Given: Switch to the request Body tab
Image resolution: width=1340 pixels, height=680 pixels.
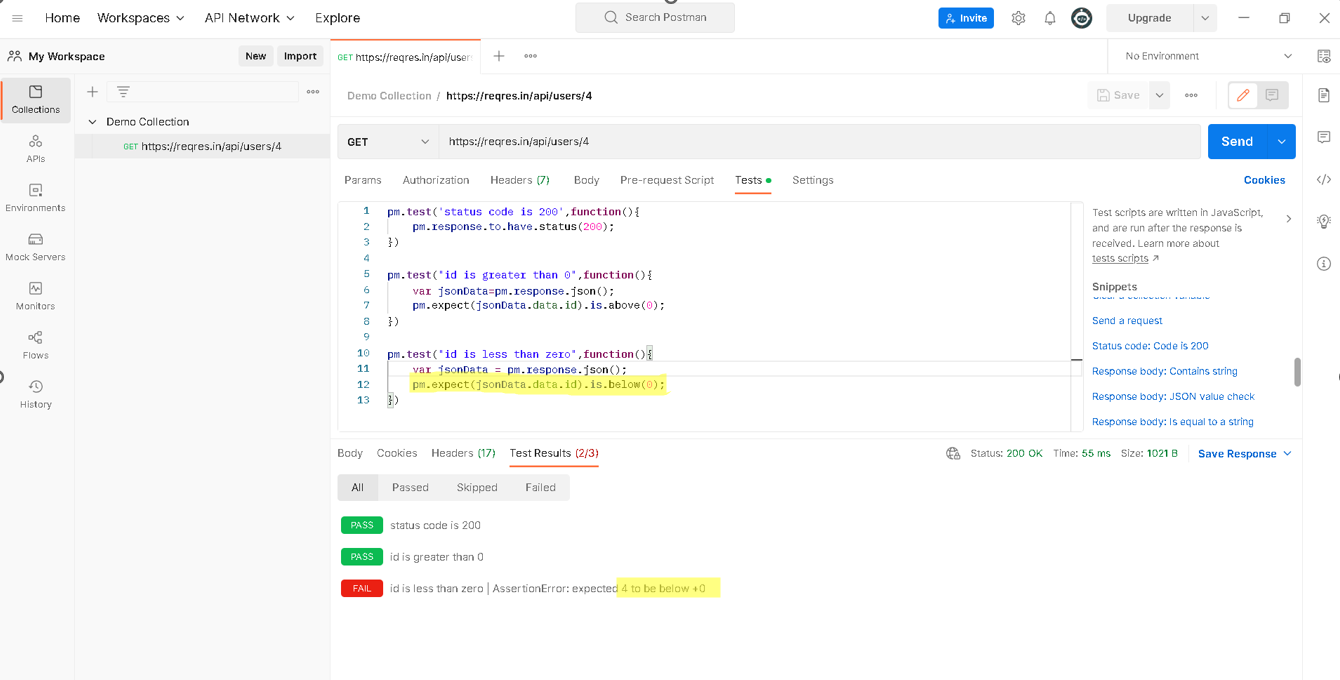Looking at the screenshot, I should coord(587,180).
